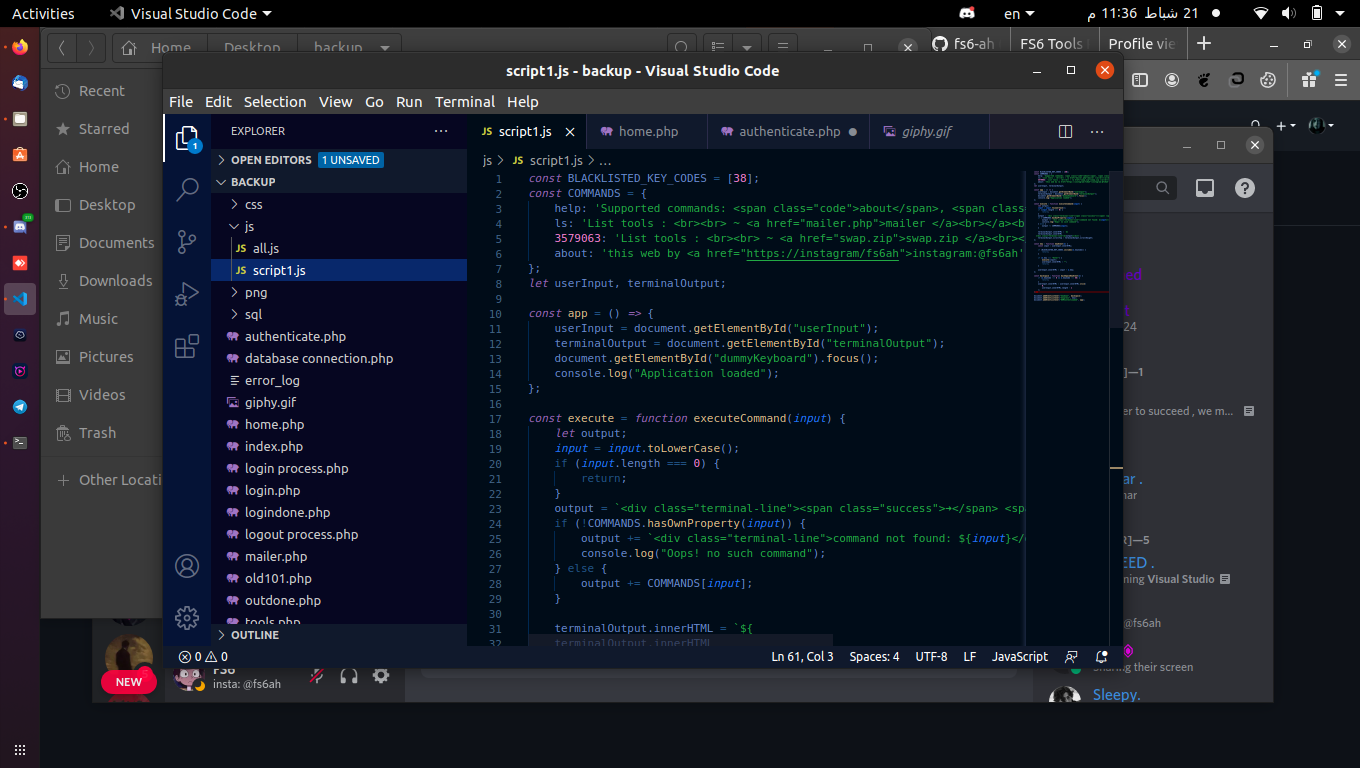Click the code minimap overview
This screenshot has width=1360, height=768.
[1071, 235]
